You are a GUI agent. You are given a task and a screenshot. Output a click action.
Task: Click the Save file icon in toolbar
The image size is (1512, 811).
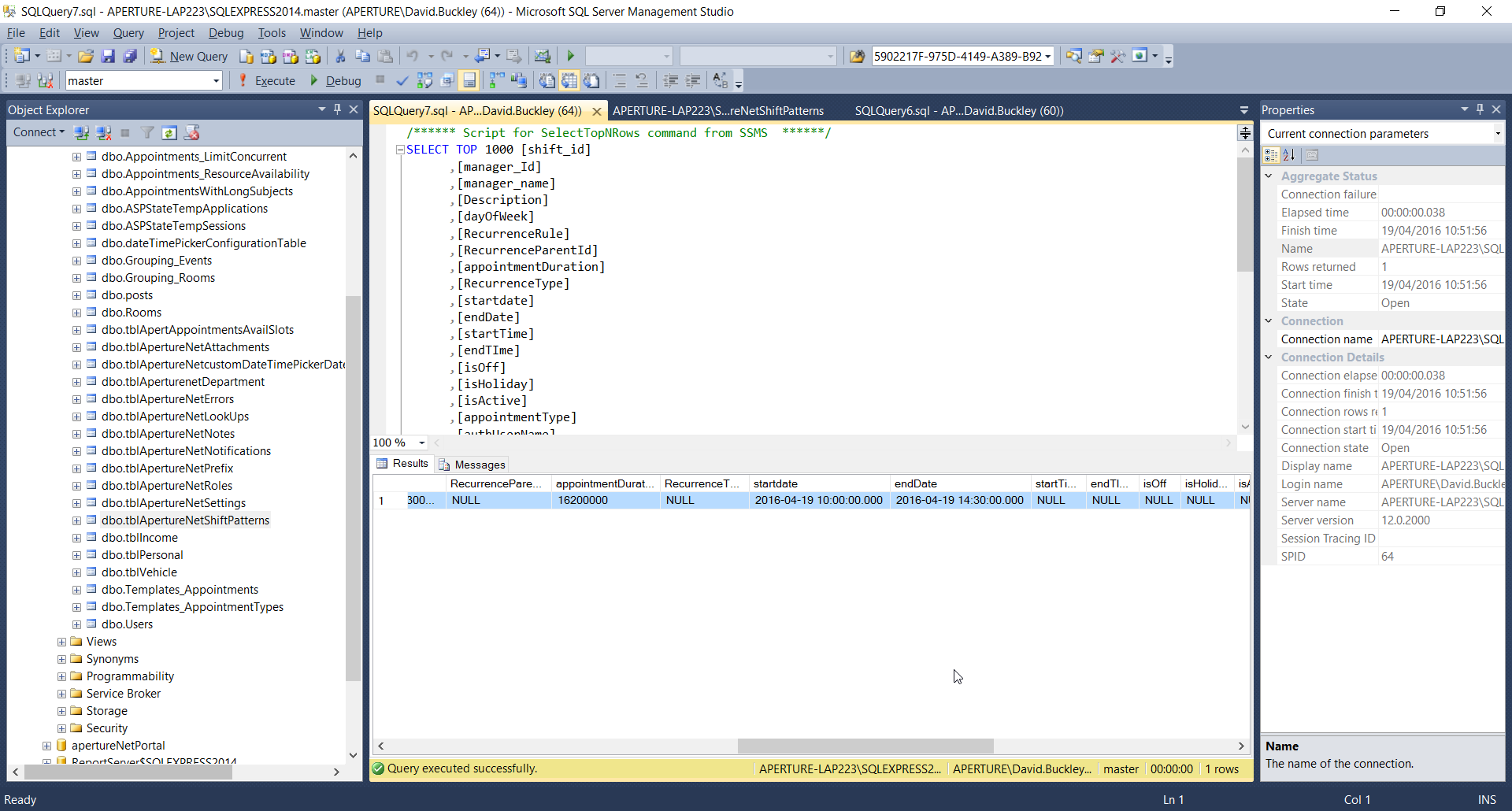click(109, 57)
